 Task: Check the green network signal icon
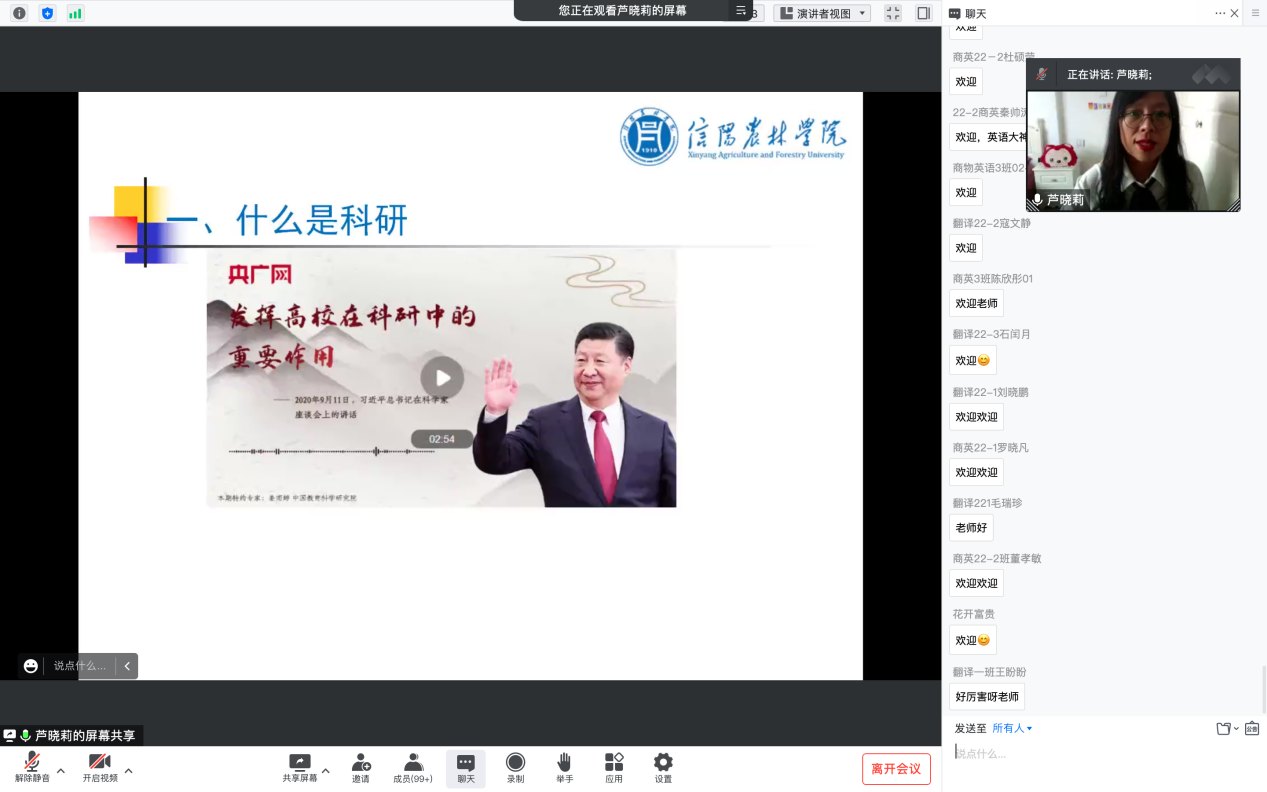[75, 13]
